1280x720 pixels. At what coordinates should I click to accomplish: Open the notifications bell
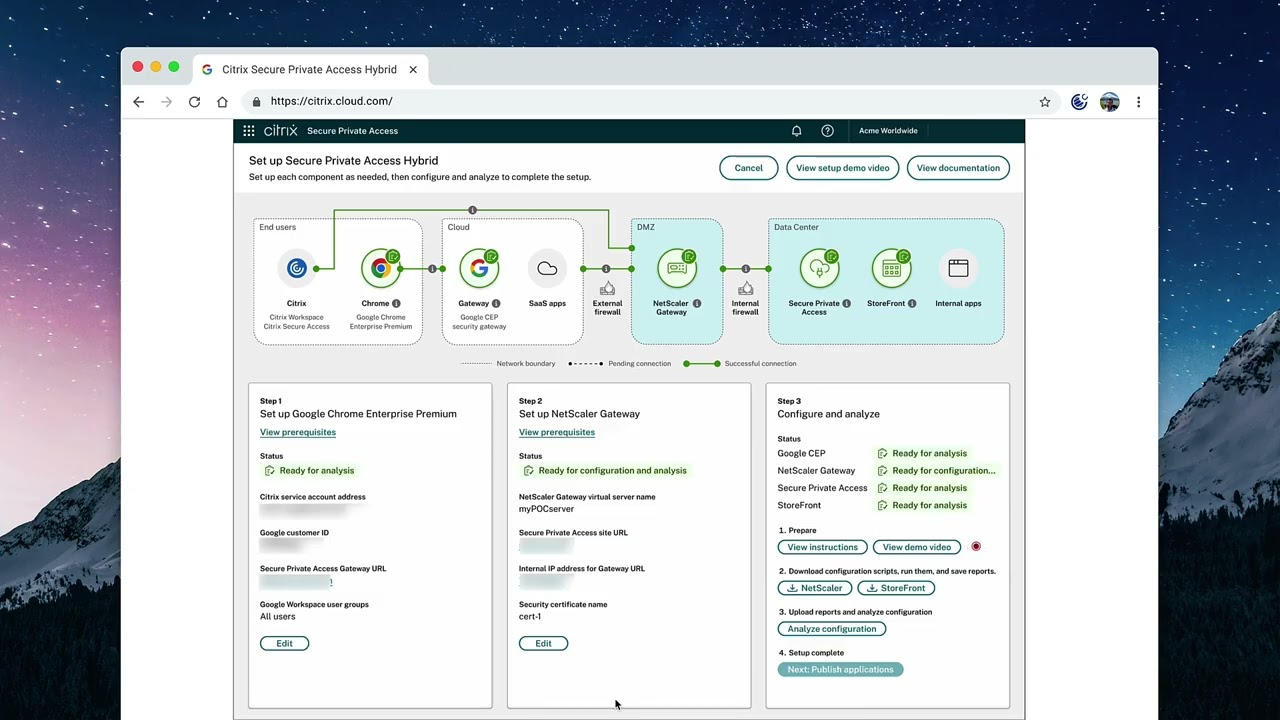point(797,131)
